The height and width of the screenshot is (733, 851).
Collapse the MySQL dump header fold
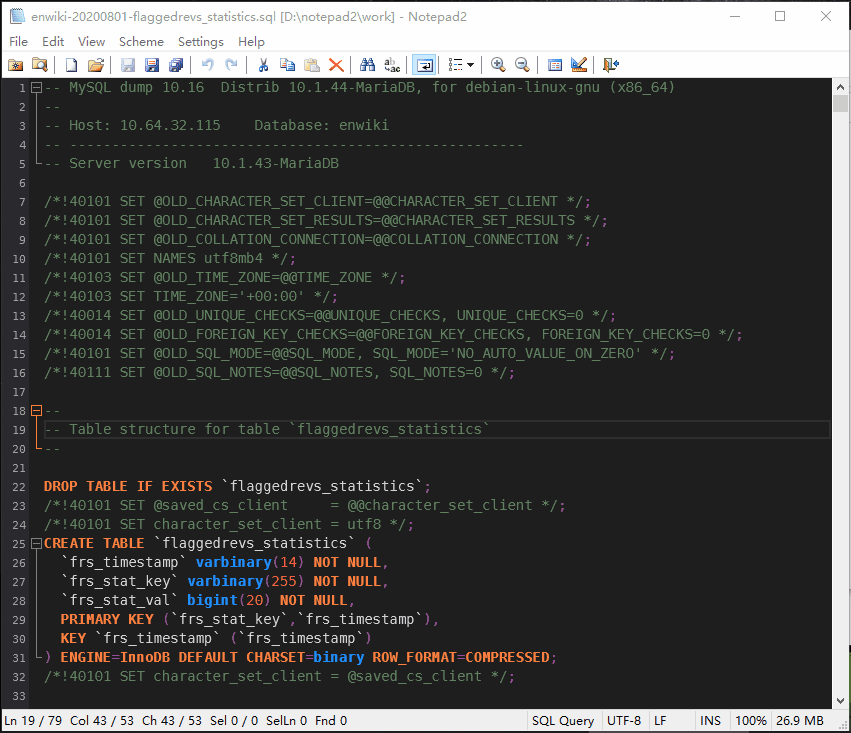point(36,87)
